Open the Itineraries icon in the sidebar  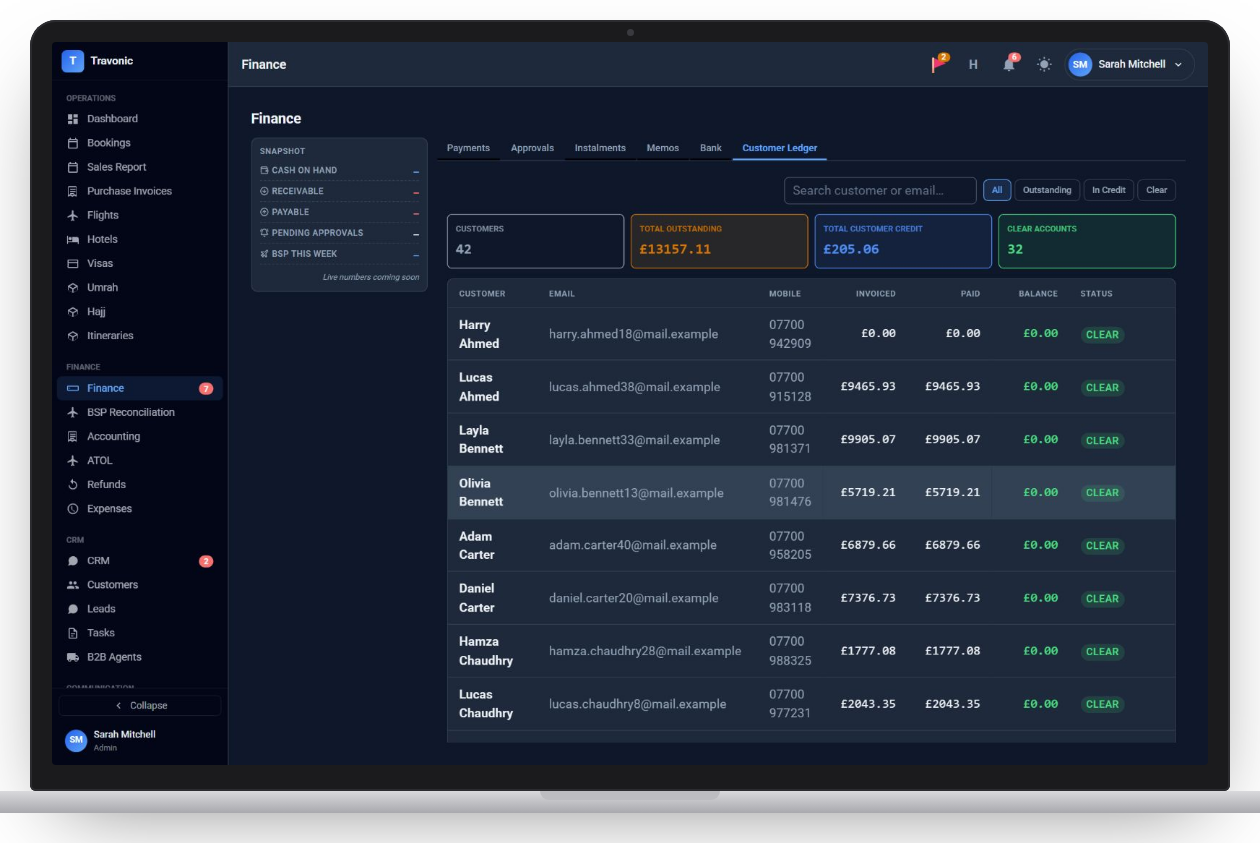coord(73,335)
